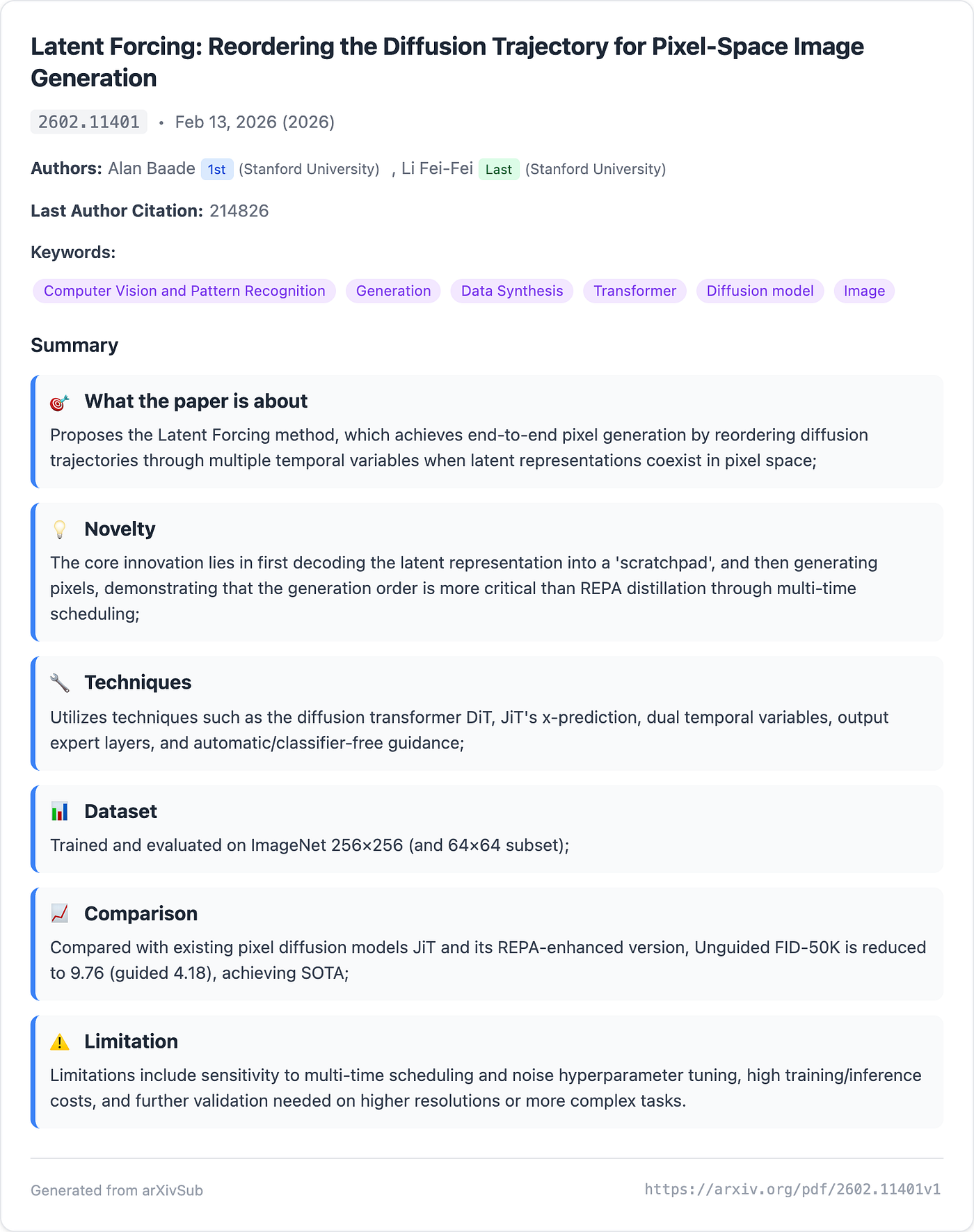
Task: Click the trend chart icon beside Comparison
Action: (60, 914)
